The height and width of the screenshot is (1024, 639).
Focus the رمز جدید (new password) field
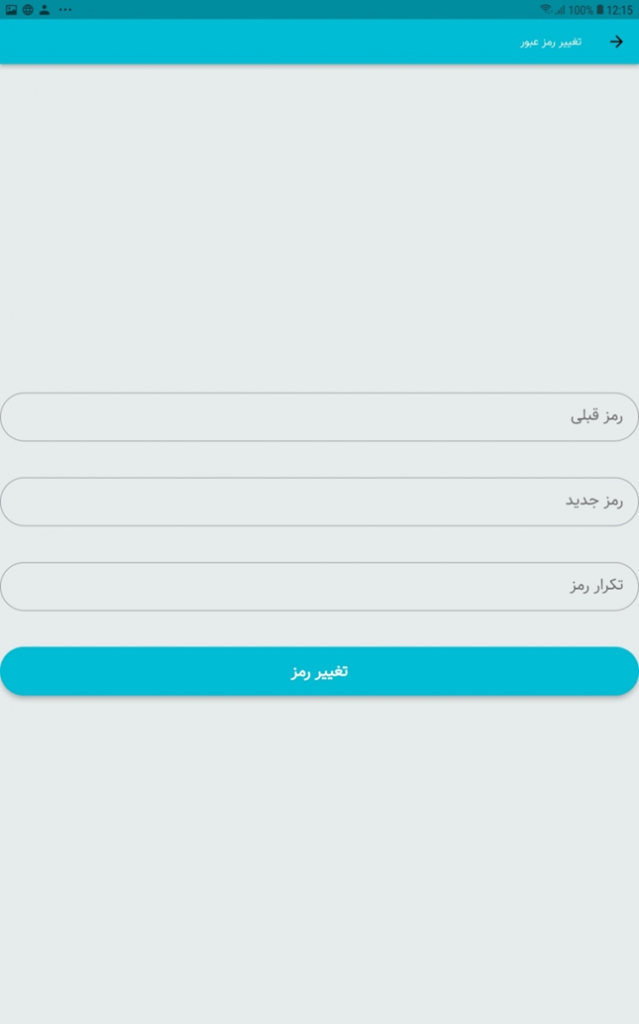pos(320,502)
